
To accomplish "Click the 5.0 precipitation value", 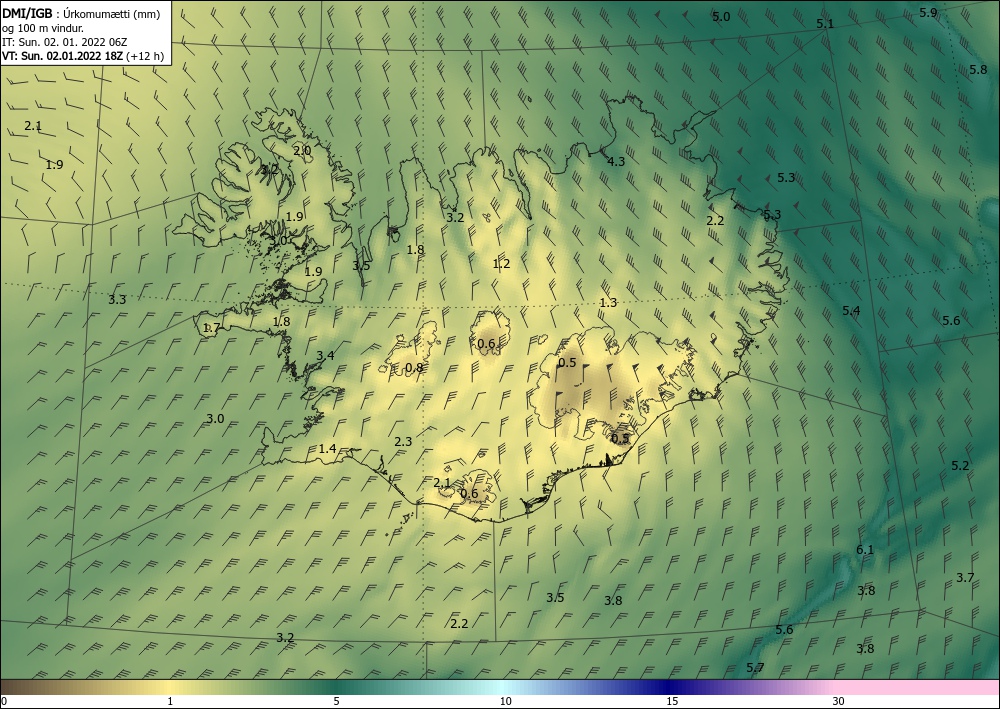I will (721, 17).
